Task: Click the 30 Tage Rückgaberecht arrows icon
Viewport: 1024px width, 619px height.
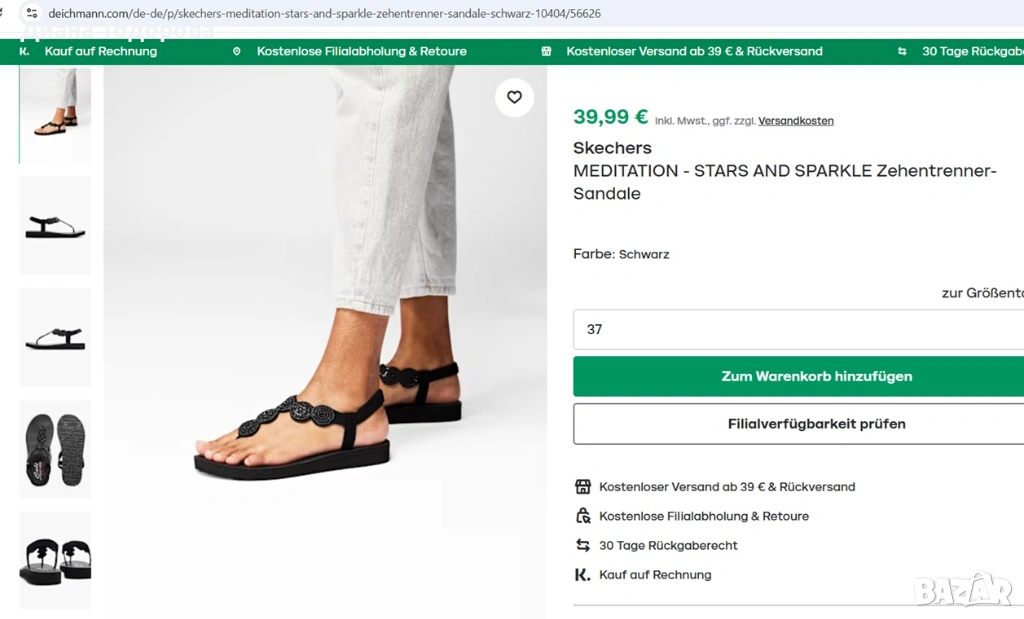Action: tap(583, 545)
